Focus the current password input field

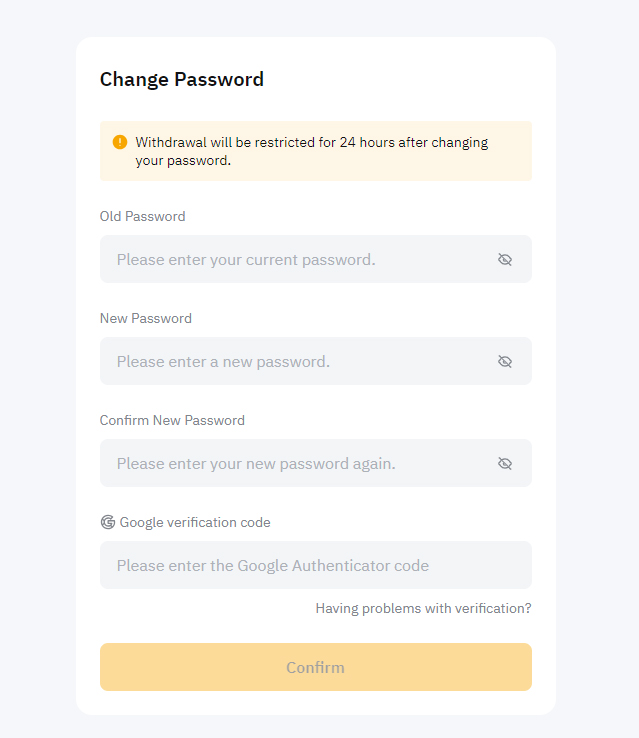click(316, 259)
